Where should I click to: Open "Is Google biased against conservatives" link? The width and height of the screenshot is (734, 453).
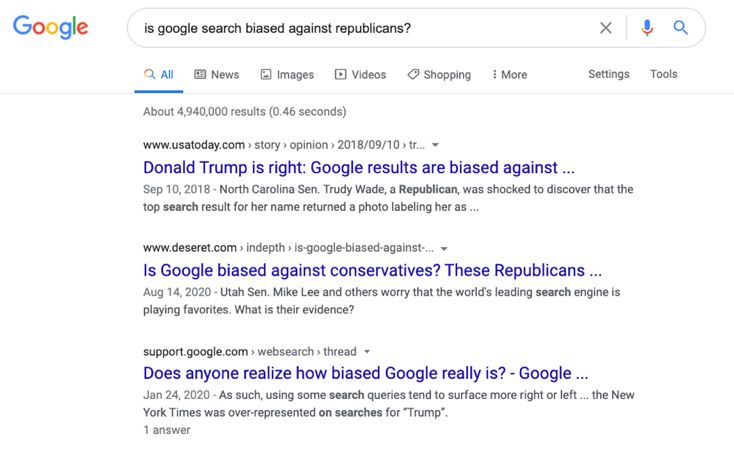[373, 270]
